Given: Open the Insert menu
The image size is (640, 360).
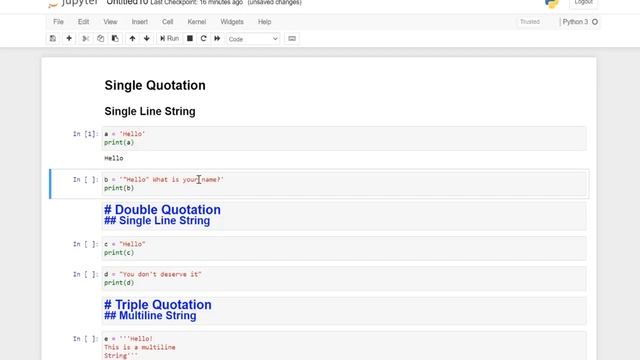Looking at the screenshot, I should coord(140,22).
